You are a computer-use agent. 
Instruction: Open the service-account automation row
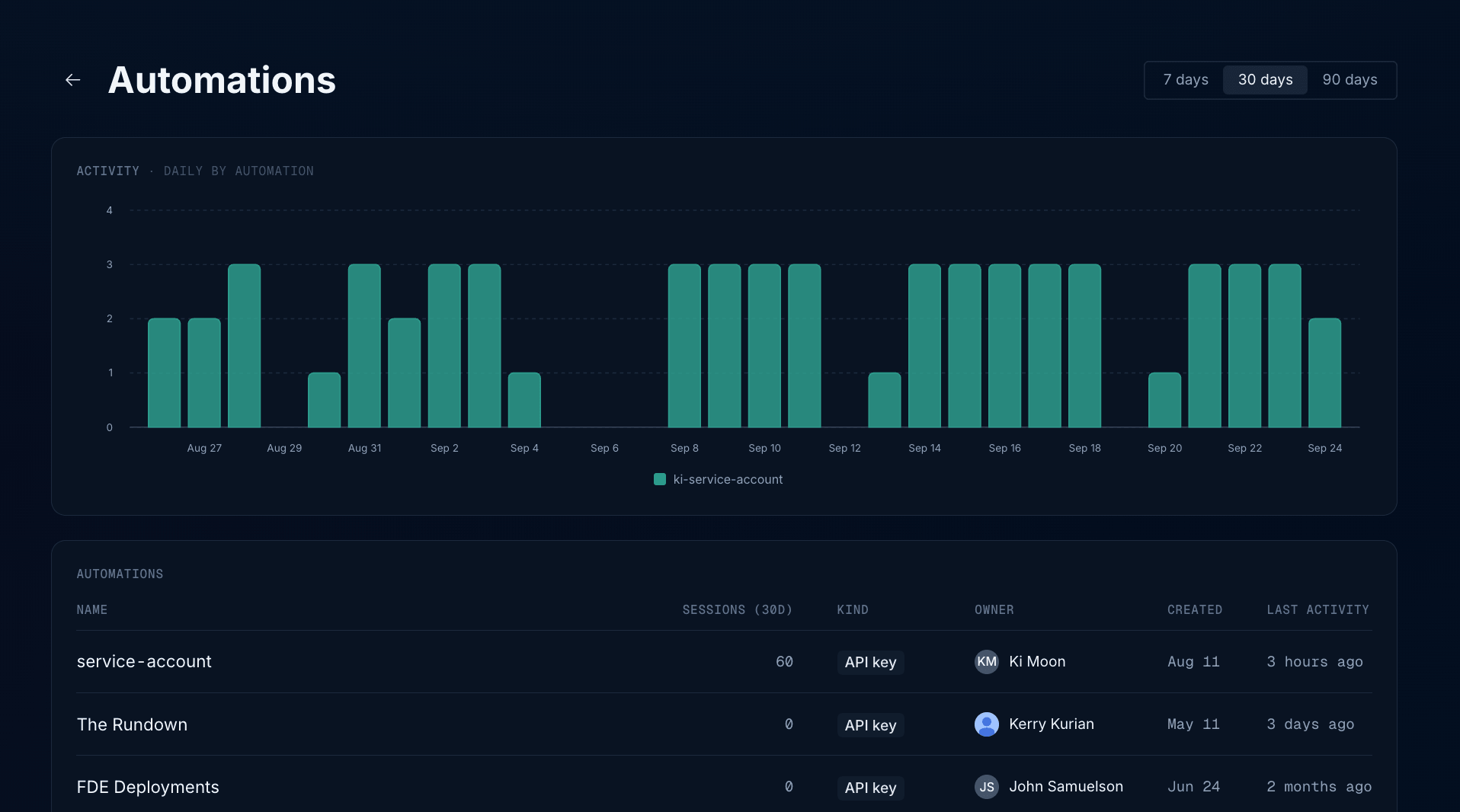pos(724,662)
